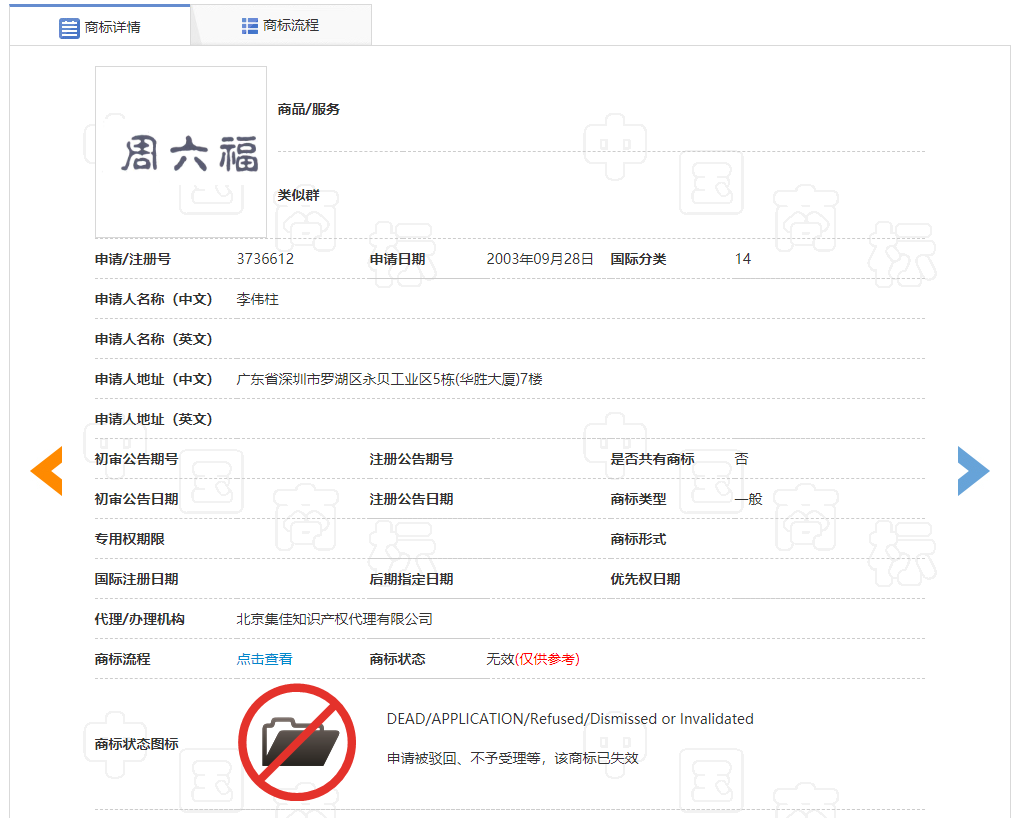Click the red prohibited folder status icon

(297, 742)
